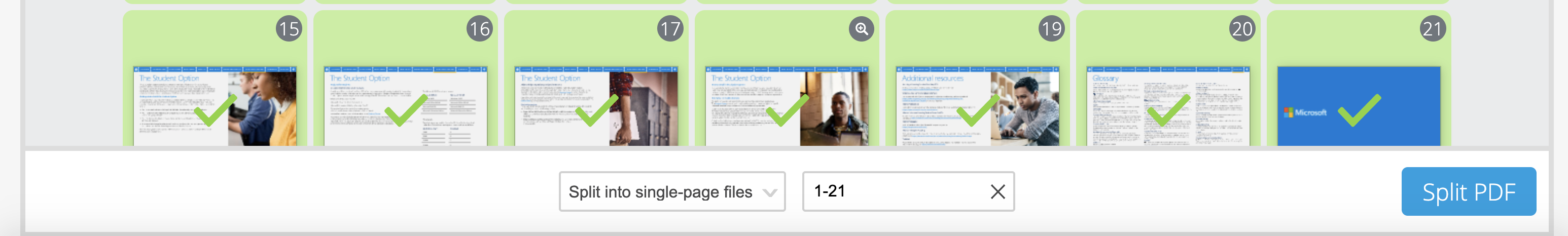This screenshot has width=1568, height=236.
Task: Deselect page 16 via its green checkmark
Action: pyautogui.click(x=406, y=110)
